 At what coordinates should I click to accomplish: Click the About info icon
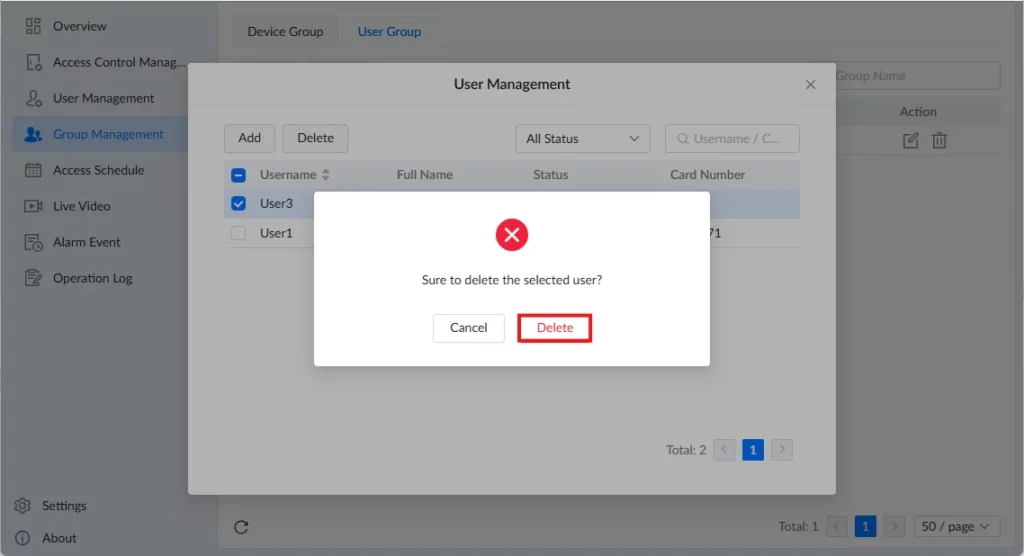[23, 538]
